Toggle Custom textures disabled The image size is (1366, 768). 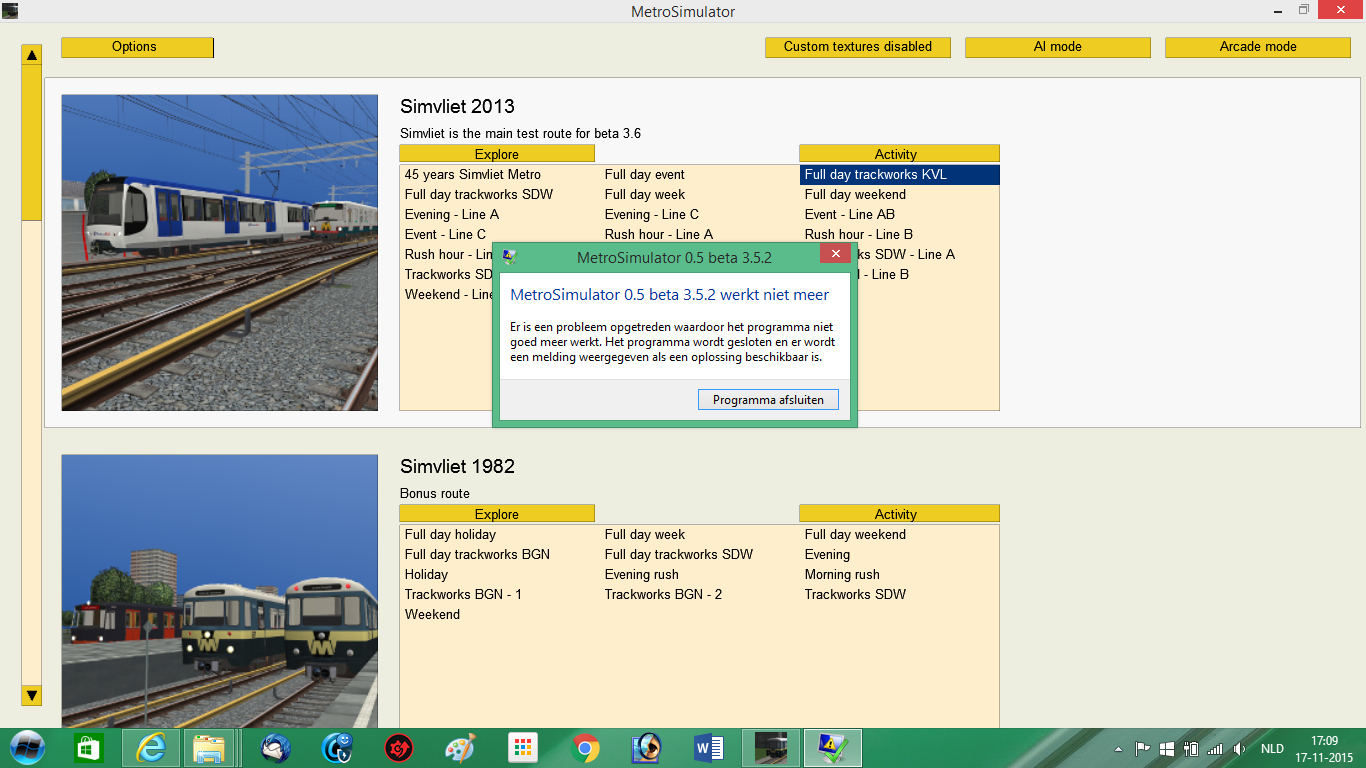[858, 47]
